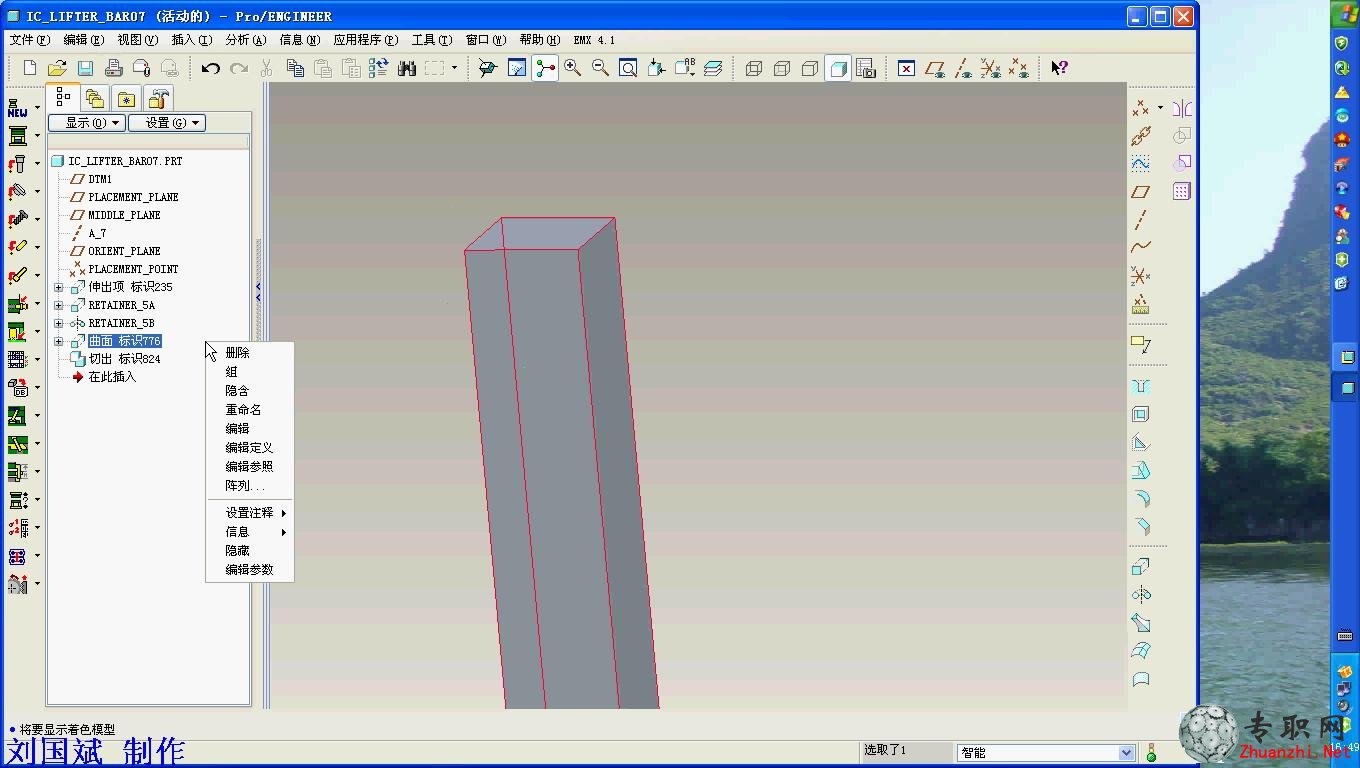This screenshot has height=768, width=1360.
Task: Copy using the toolbar copy icon
Action: click(x=295, y=68)
